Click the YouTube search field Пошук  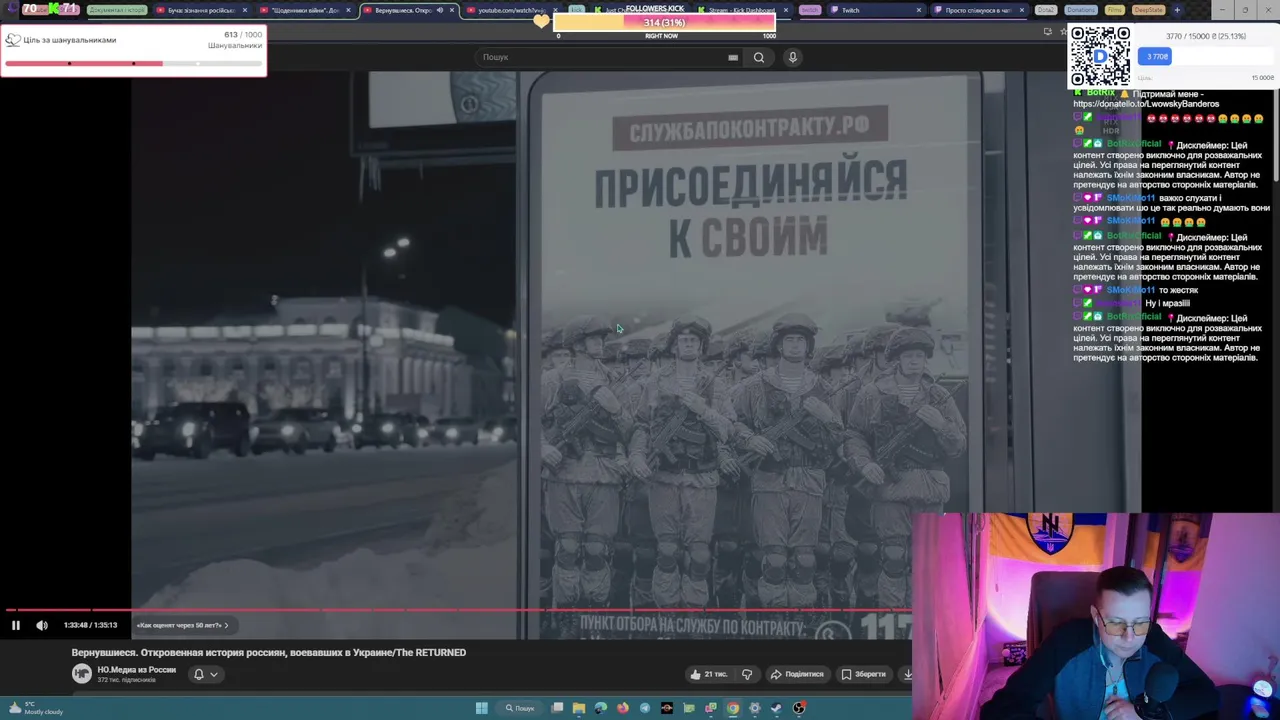(x=600, y=57)
